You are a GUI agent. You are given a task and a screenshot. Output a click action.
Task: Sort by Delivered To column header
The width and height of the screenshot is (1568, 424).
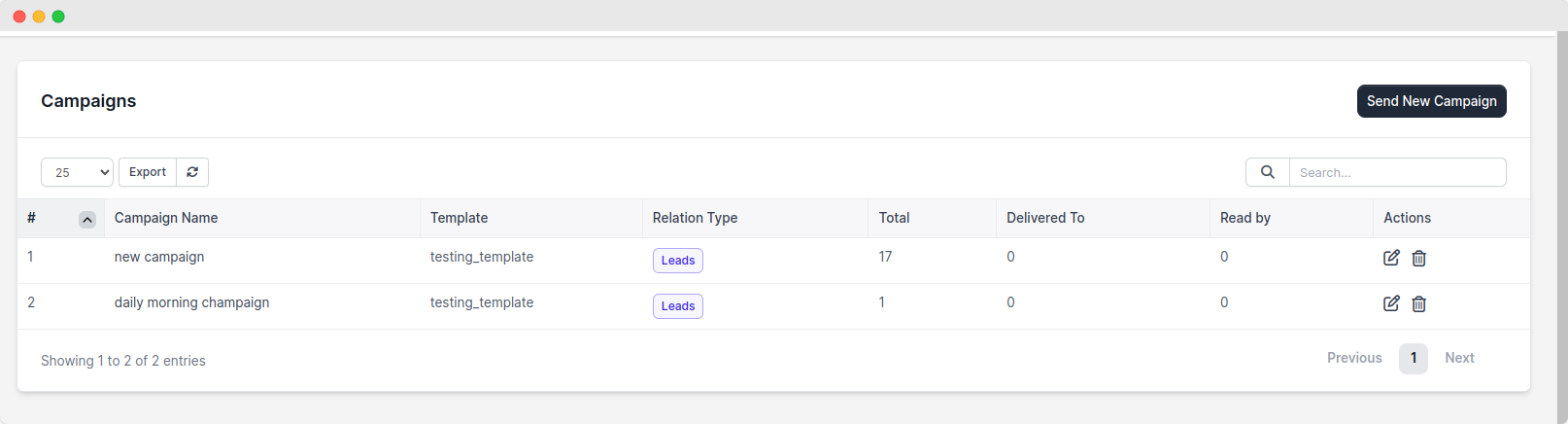pyautogui.click(x=1045, y=218)
